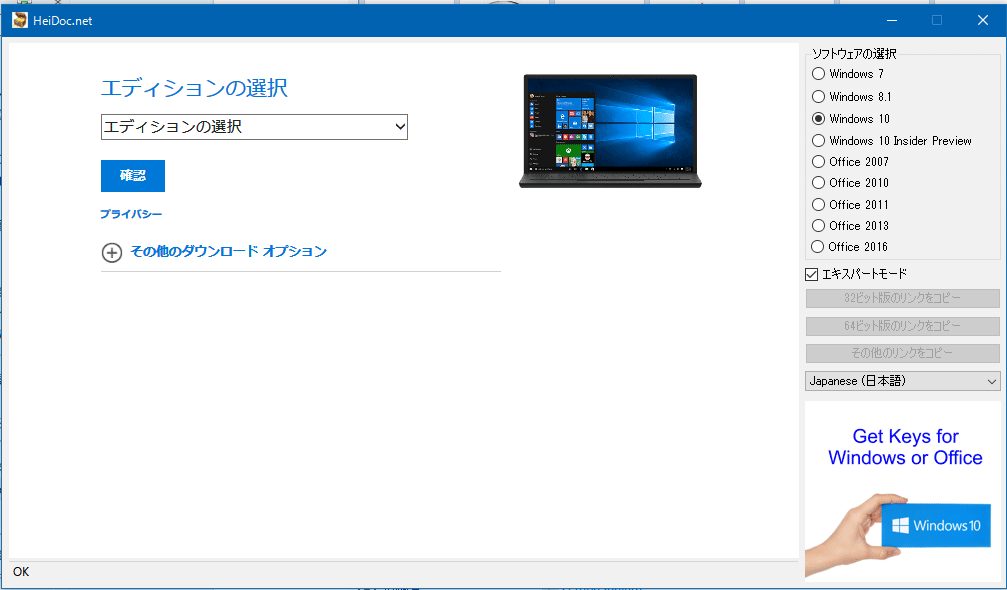Click the その他のダウンロード オプション text link
Image resolution: width=1007 pixels, height=590 pixels.
pyautogui.click(x=229, y=251)
